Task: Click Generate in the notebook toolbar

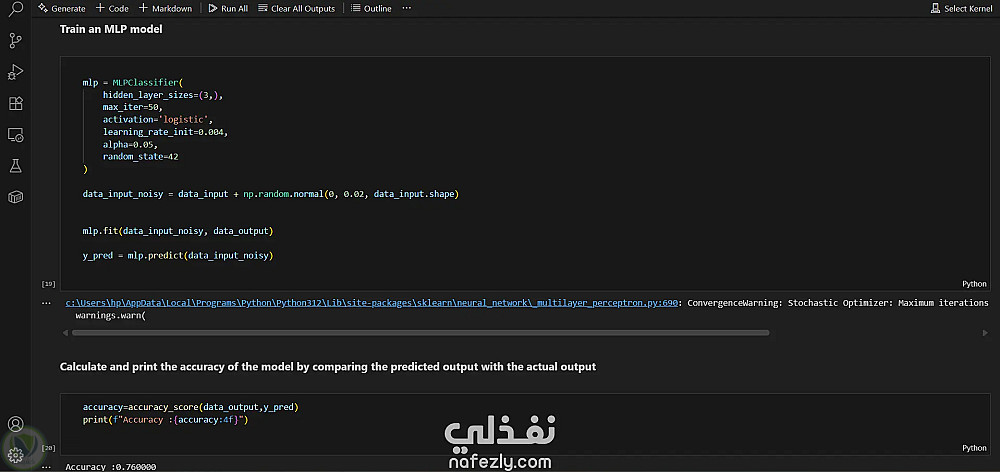Action: click(x=62, y=8)
